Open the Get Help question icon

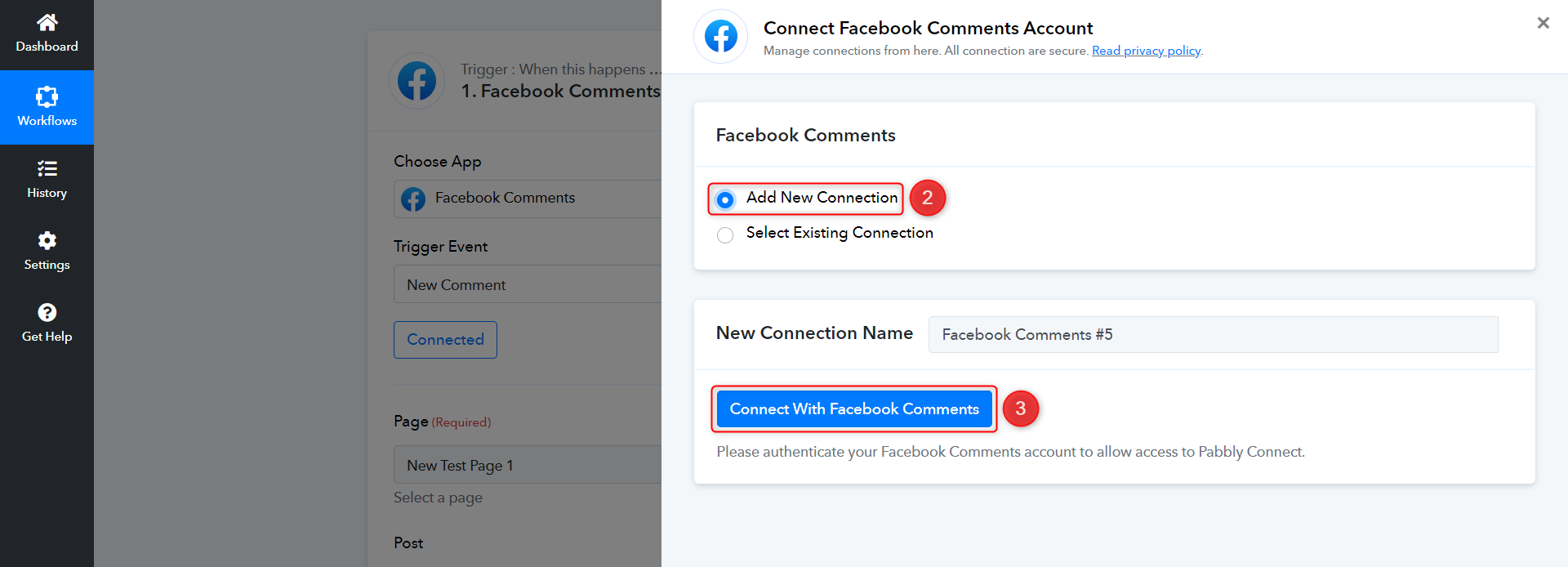coord(47,312)
